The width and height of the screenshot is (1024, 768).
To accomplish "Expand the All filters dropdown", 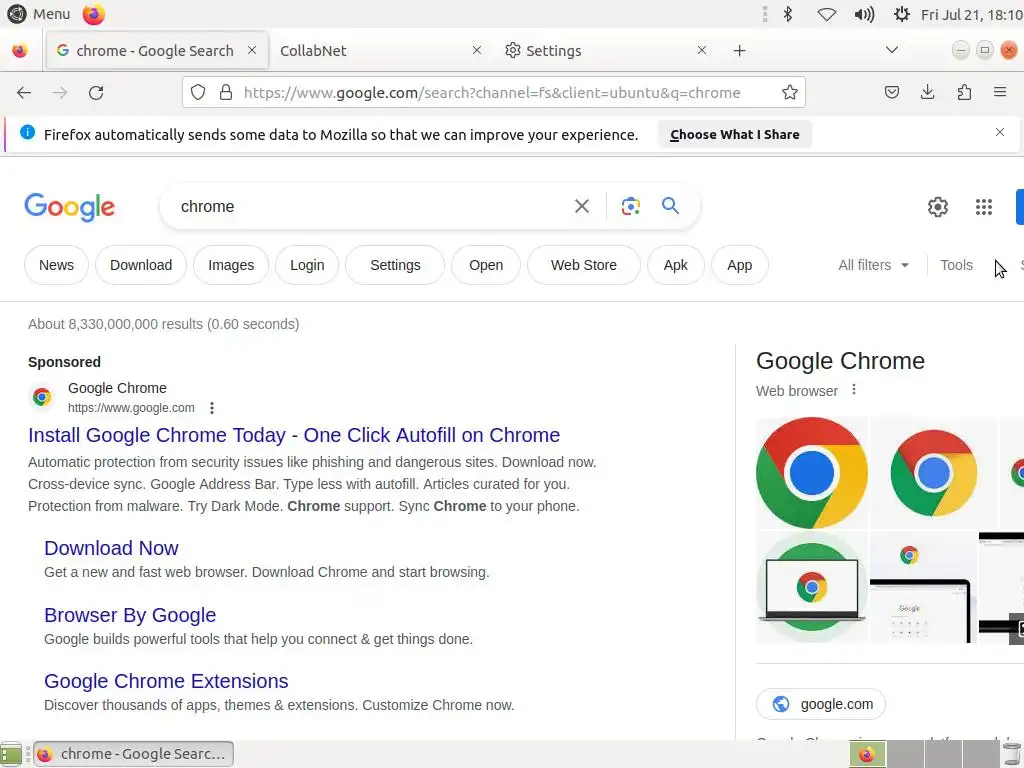I will (873, 265).
